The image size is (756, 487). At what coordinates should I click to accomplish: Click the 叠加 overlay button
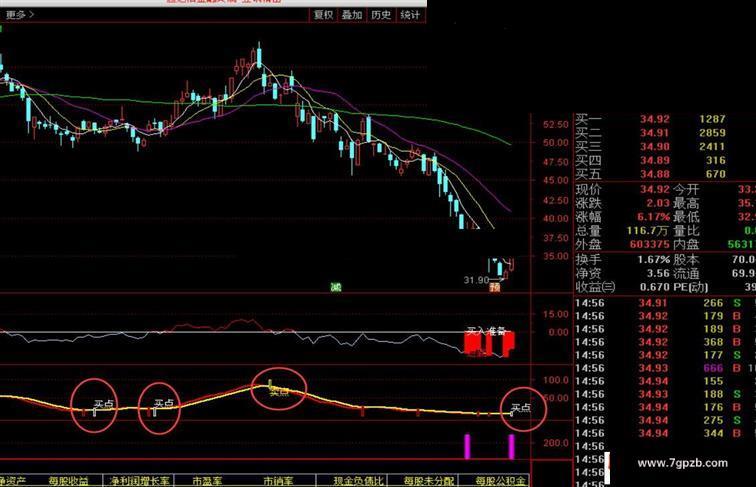tap(352, 15)
